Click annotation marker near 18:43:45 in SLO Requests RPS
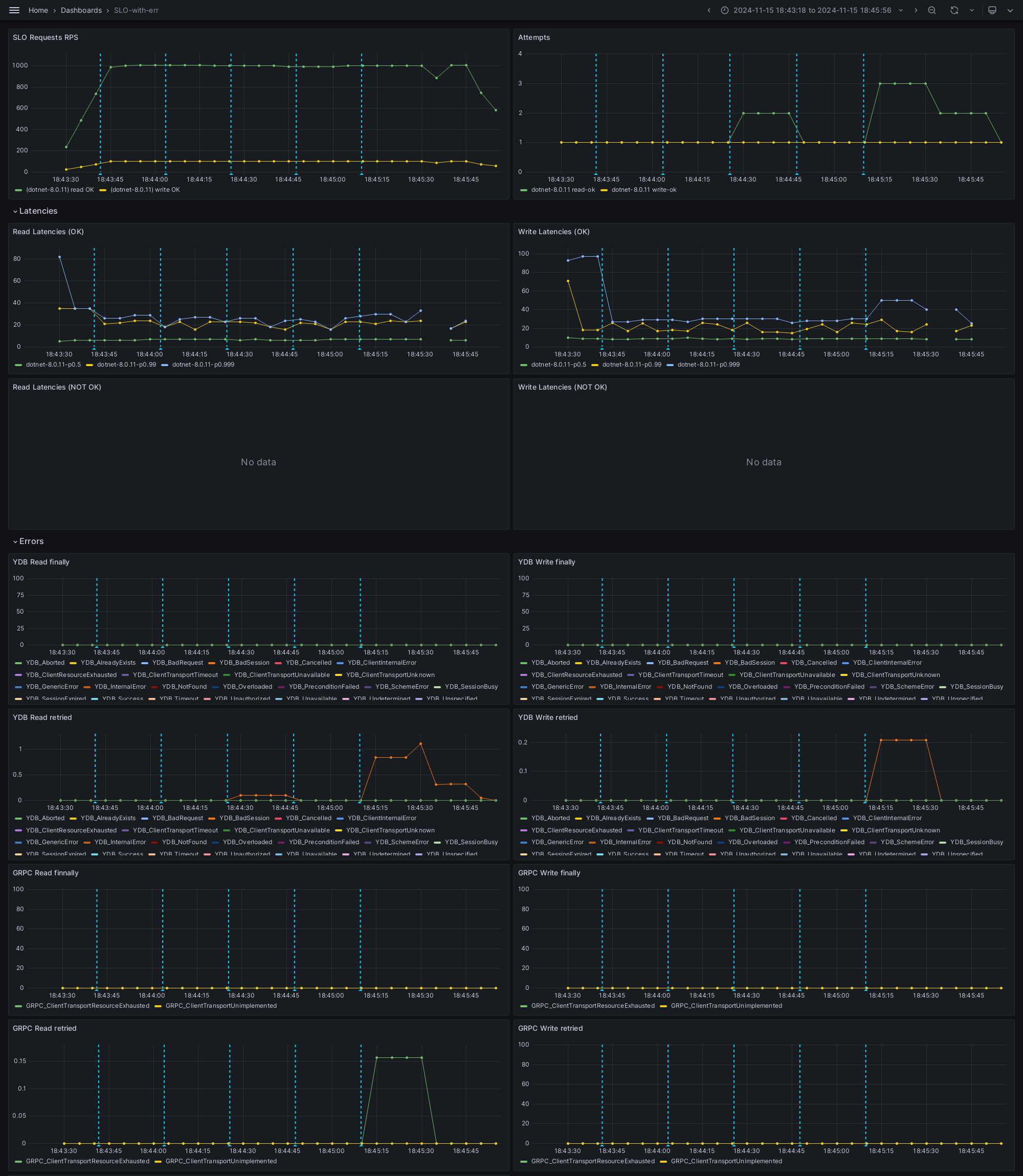This screenshot has height=1176, width=1023. (100, 173)
